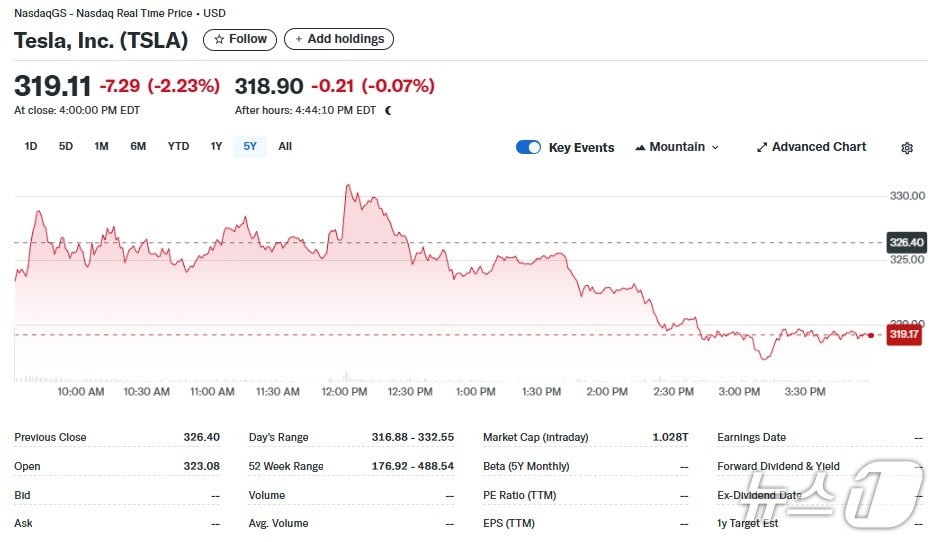Click the highlighted 5Y range tab
937x542 pixels.
tap(250, 146)
